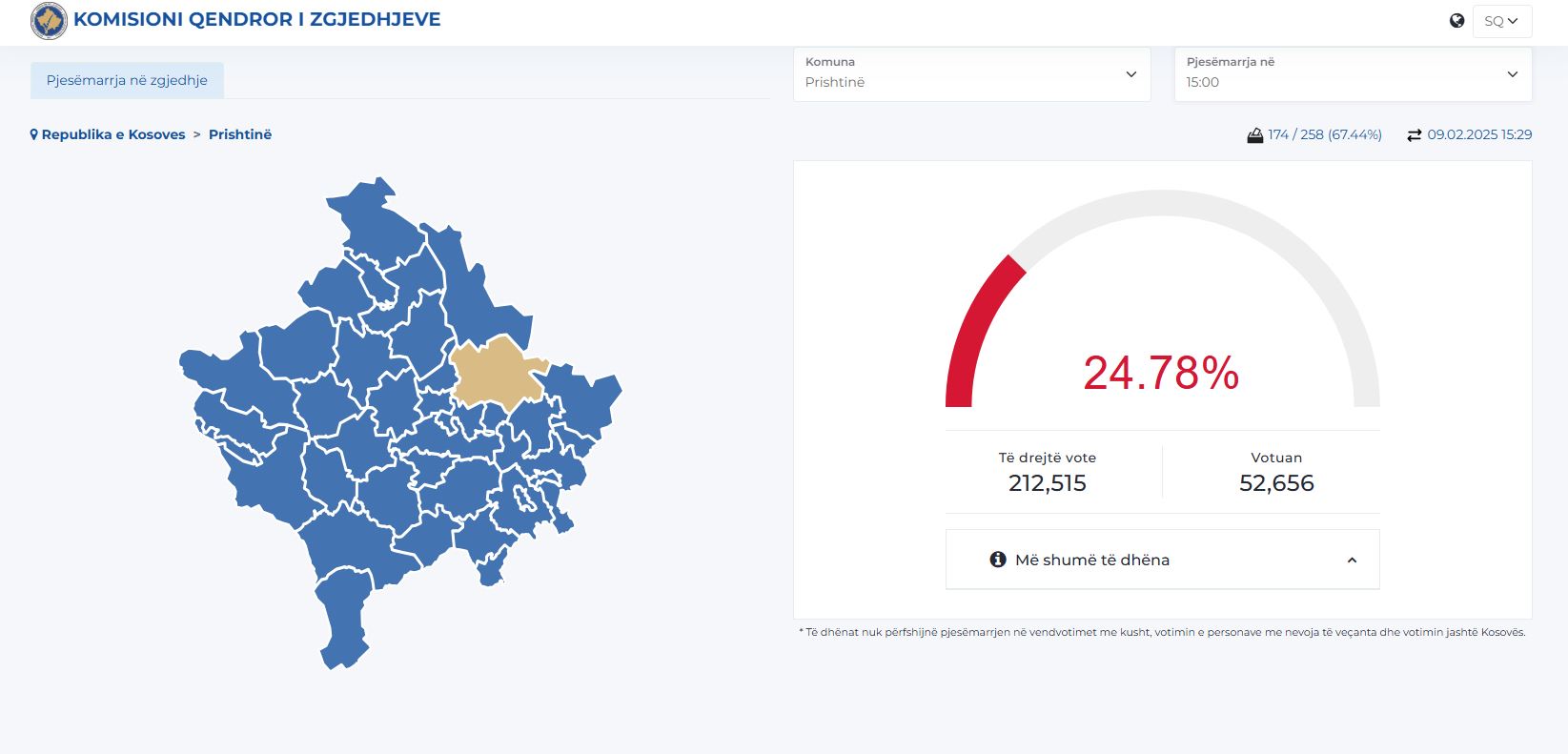Viewport: 1568px width, 754px height.
Task: Open the Komuna dropdown showing Prishtinë
Action: (x=971, y=74)
